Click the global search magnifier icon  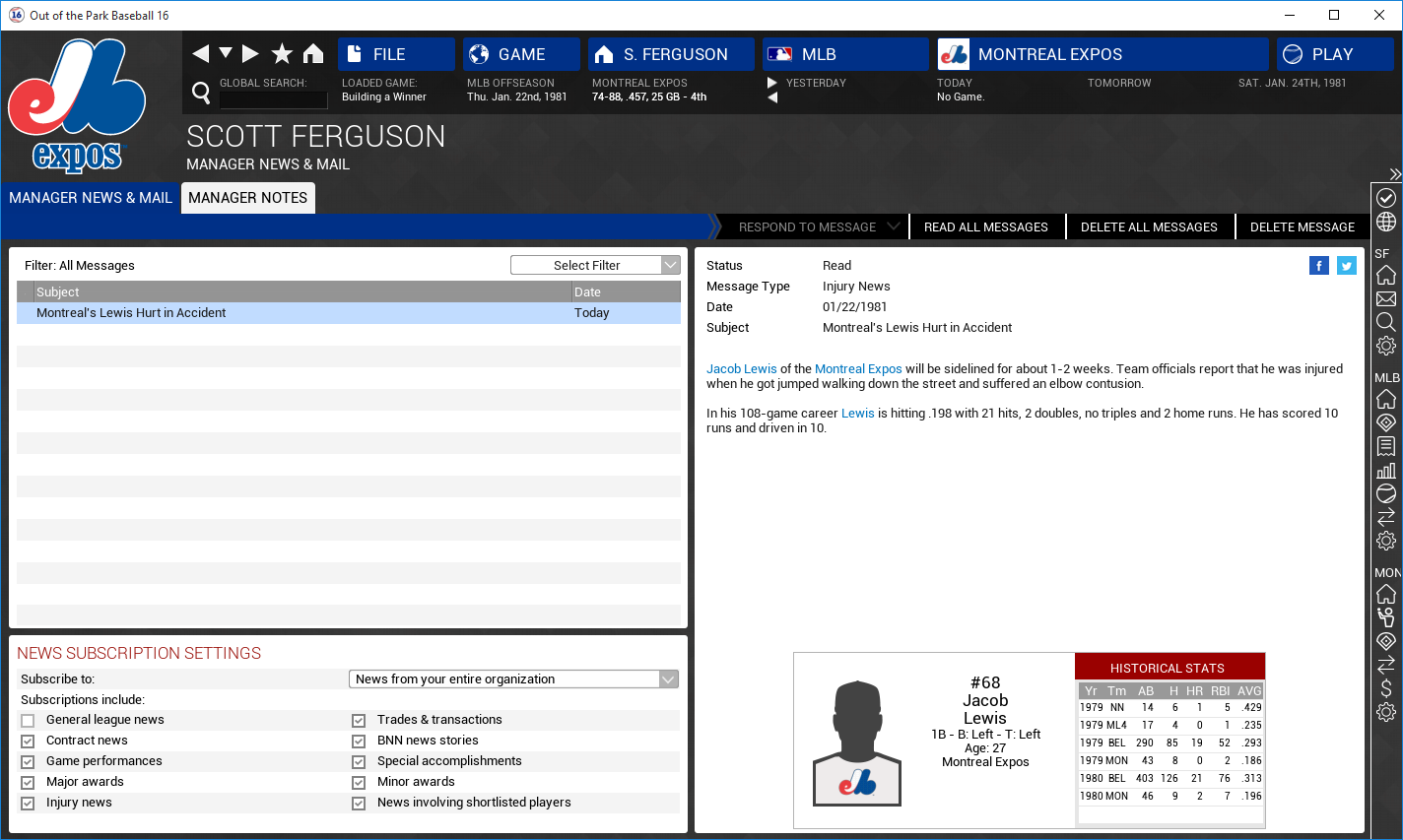click(201, 94)
